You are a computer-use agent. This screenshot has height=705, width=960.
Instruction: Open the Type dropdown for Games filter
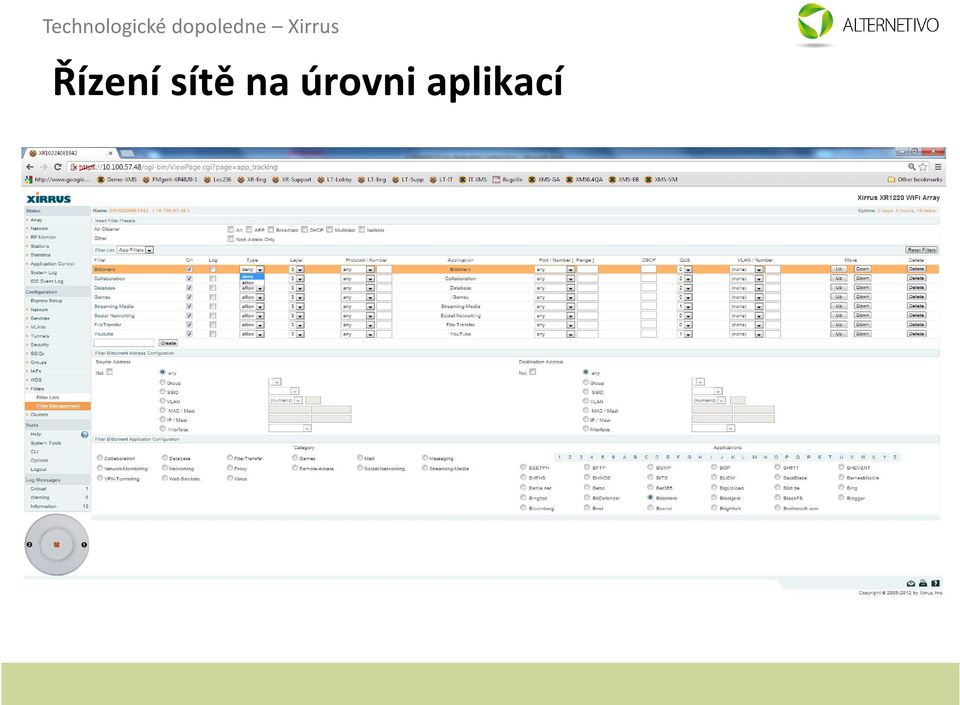click(252, 297)
